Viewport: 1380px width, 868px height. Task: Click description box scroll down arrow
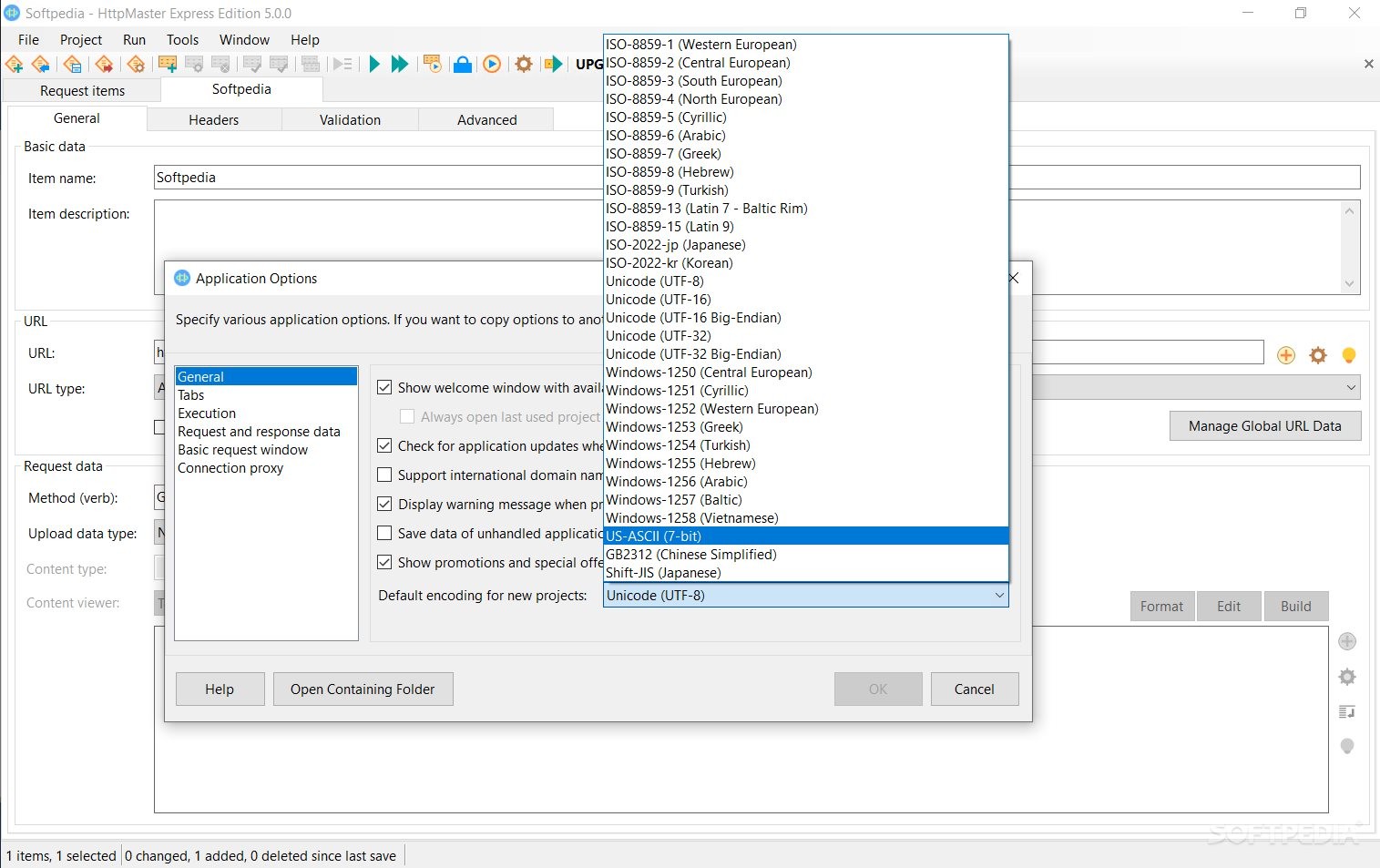click(1350, 283)
